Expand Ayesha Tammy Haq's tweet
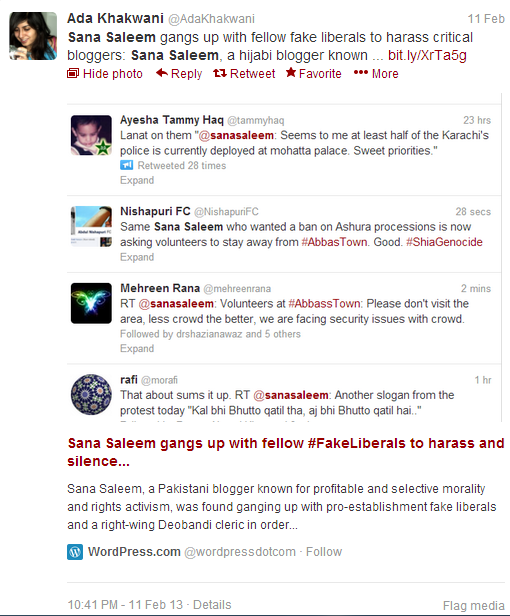Image resolution: width=510 pixels, height=616 pixels. pos(137,180)
